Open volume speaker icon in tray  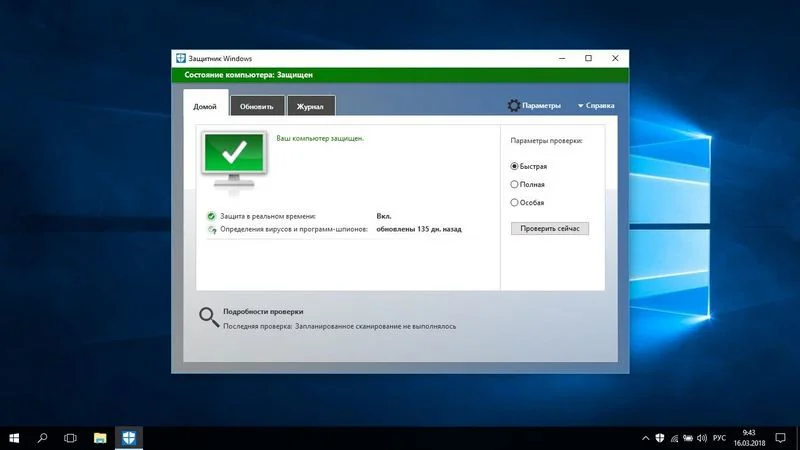tap(702, 438)
